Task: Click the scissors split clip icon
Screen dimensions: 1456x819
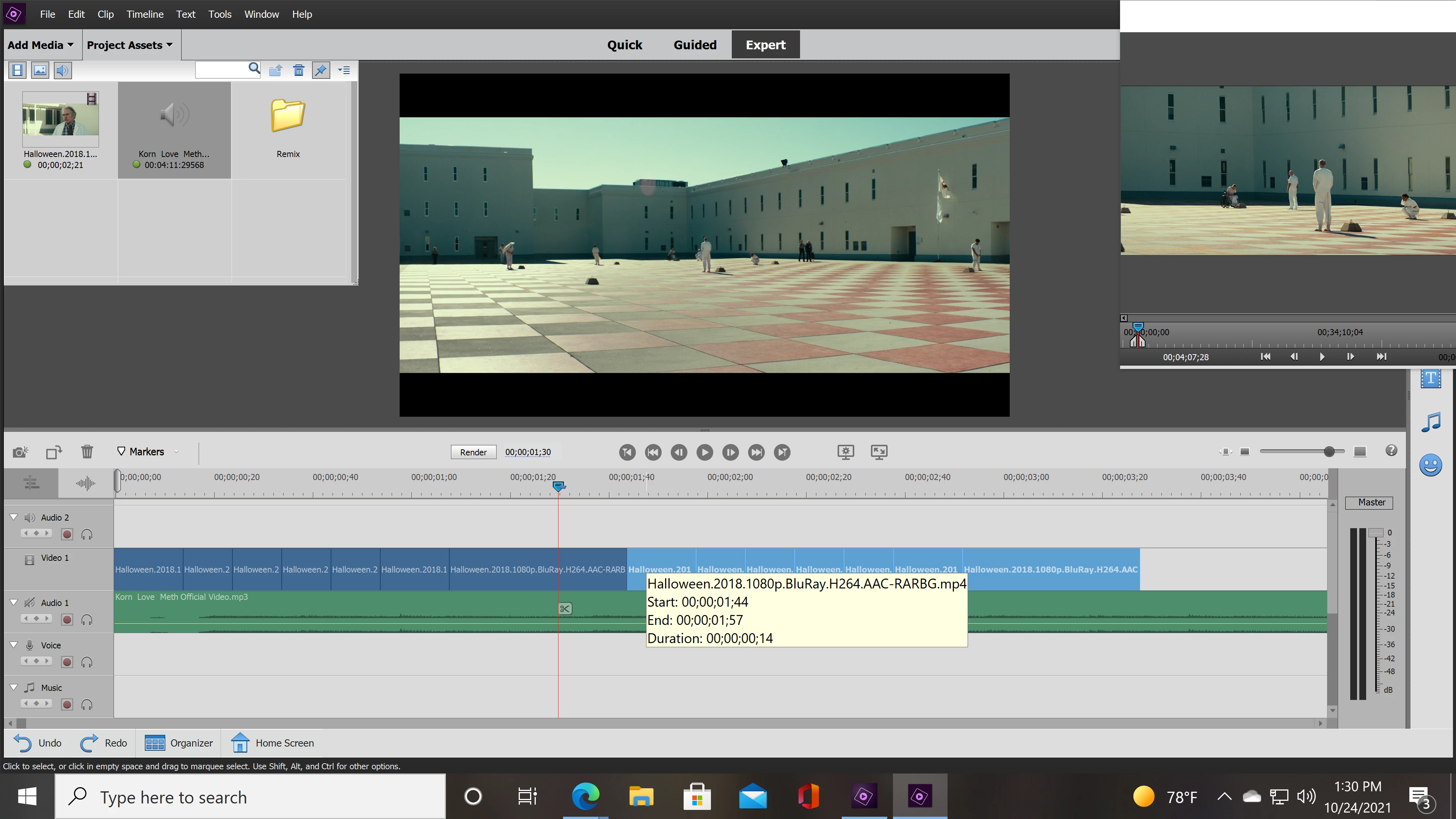Action: click(565, 609)
